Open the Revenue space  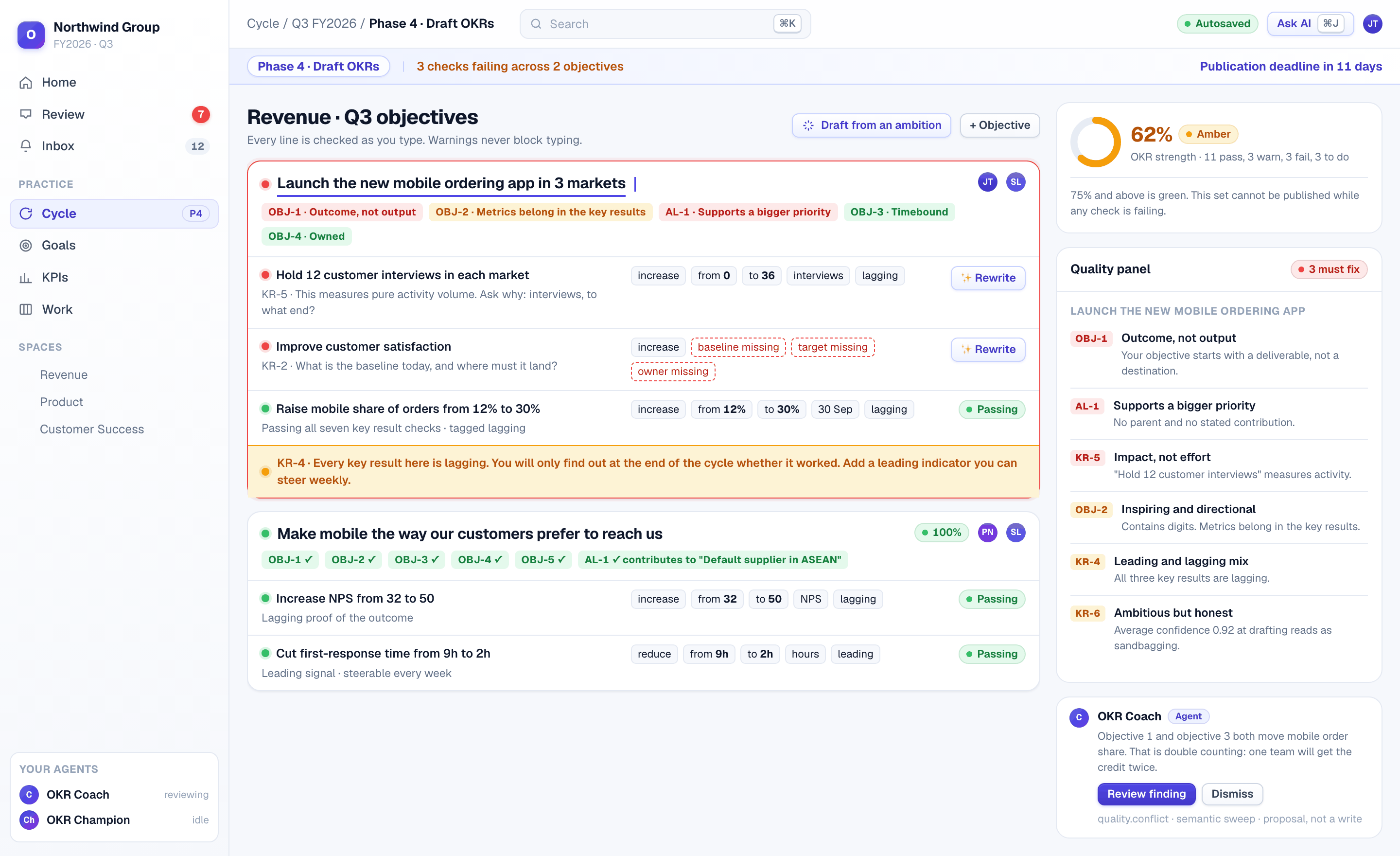point(64,374)
